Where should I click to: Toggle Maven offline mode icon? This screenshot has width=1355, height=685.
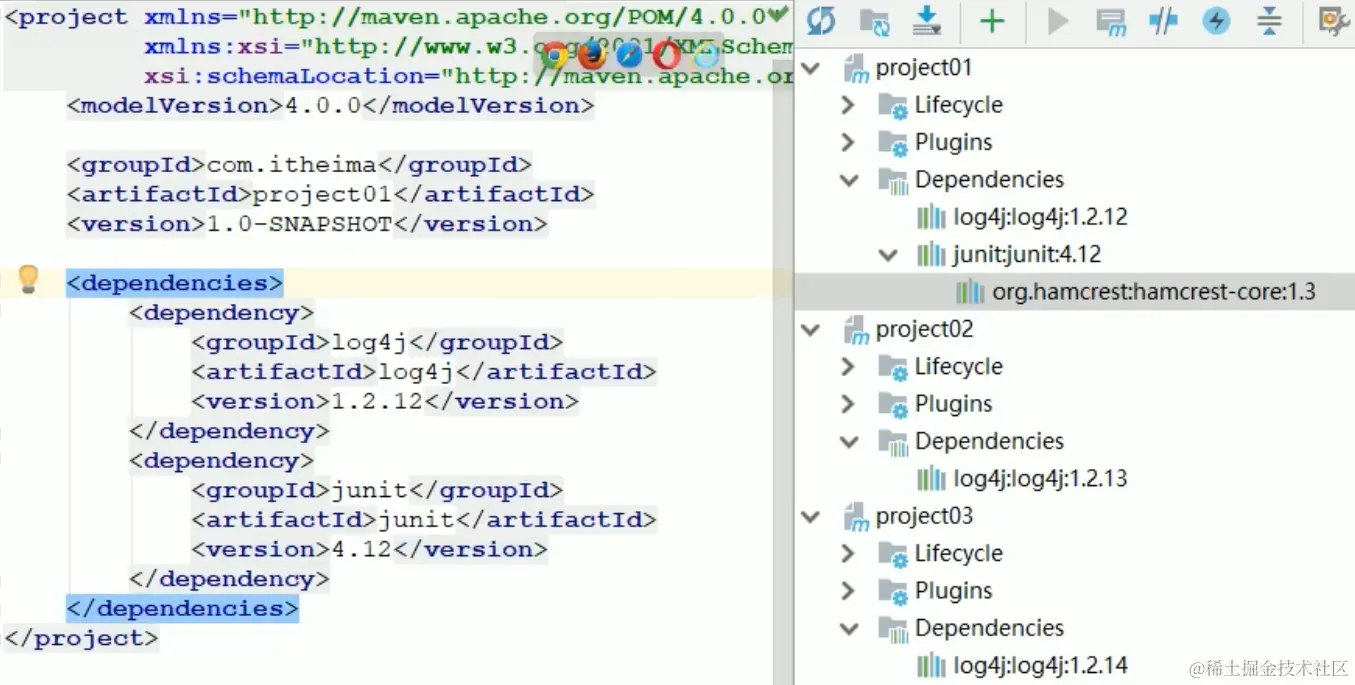coord(1163,21)
